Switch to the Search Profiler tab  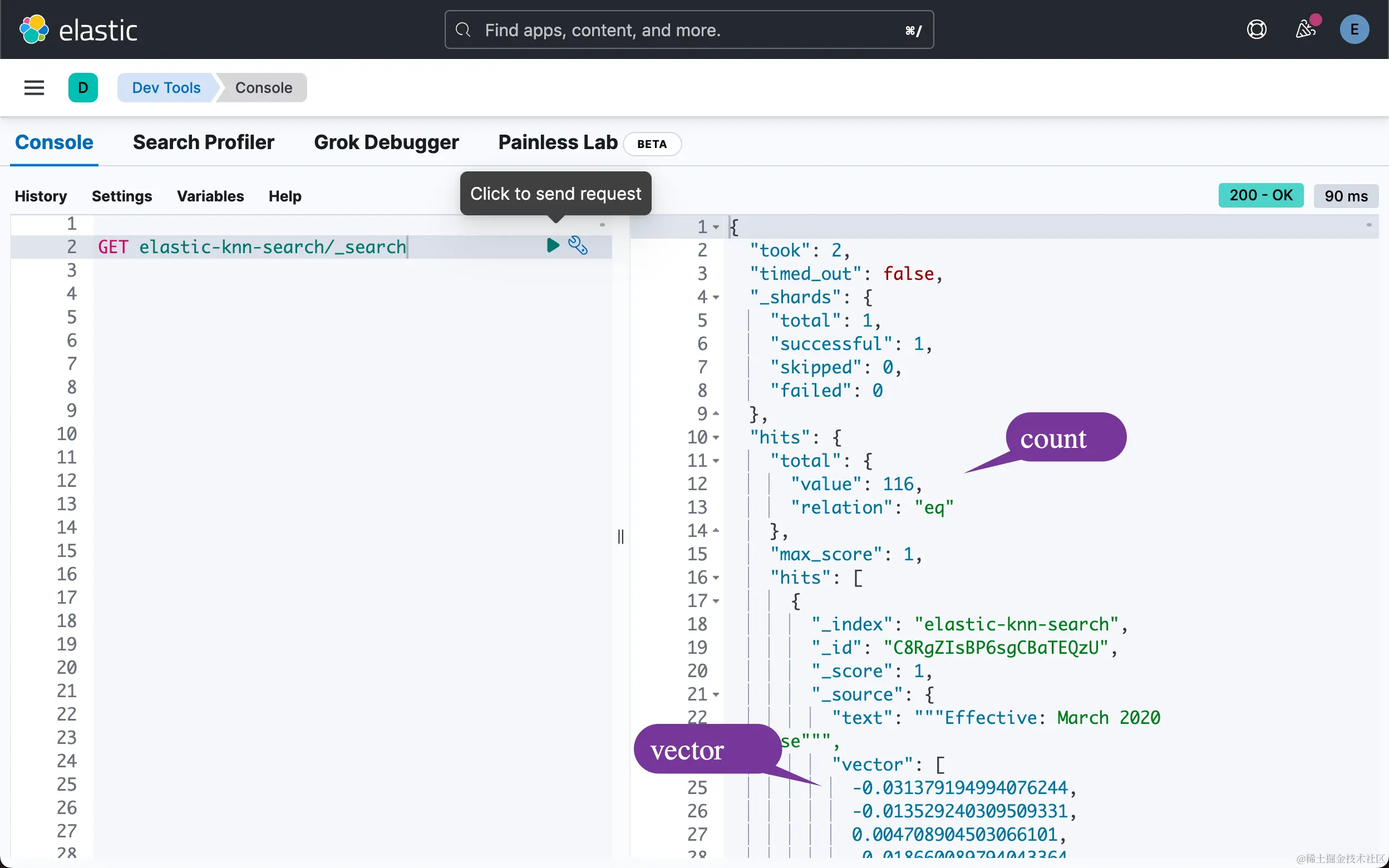pos(203,142)
